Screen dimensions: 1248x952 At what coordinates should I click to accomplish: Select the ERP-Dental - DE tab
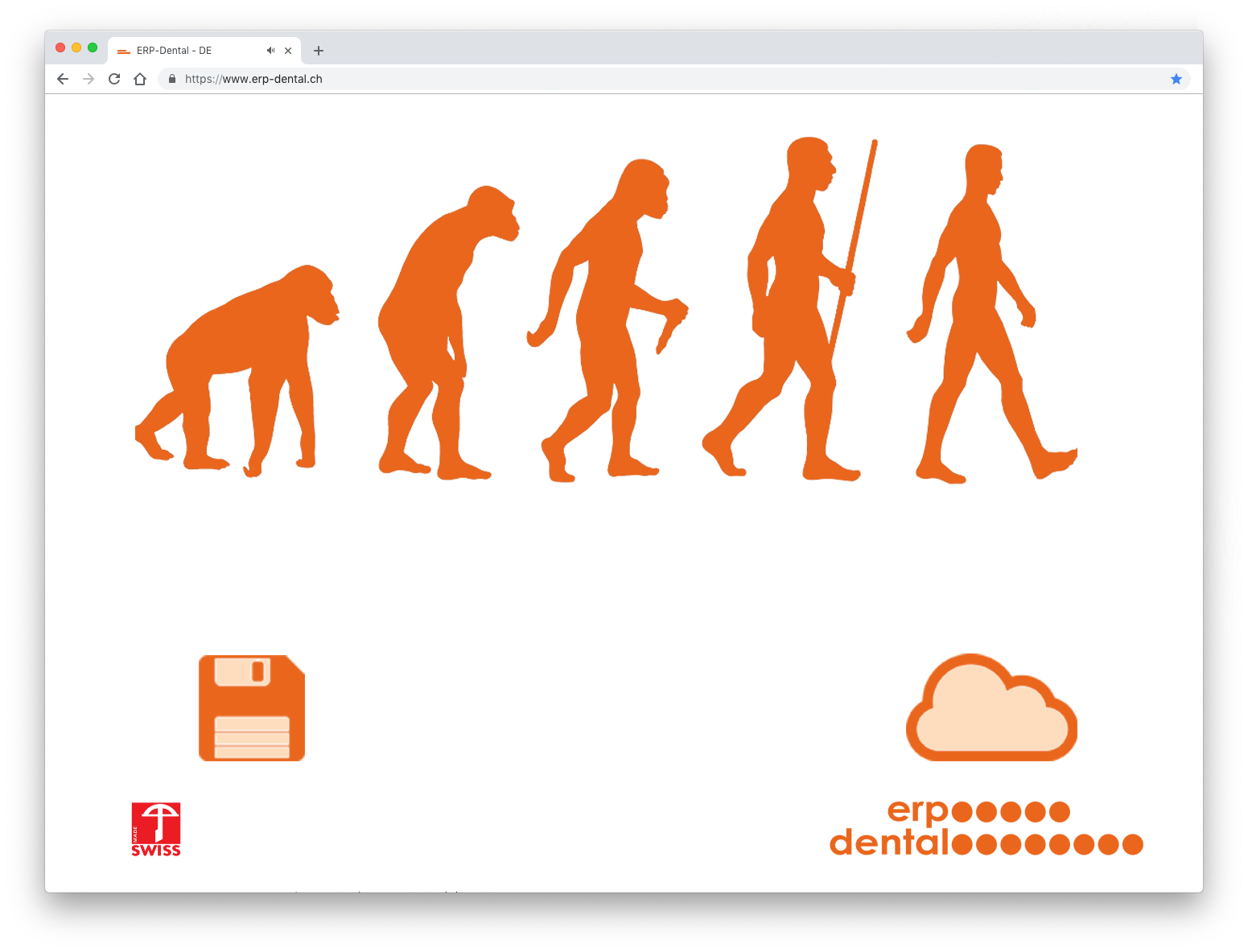(204, 50)
